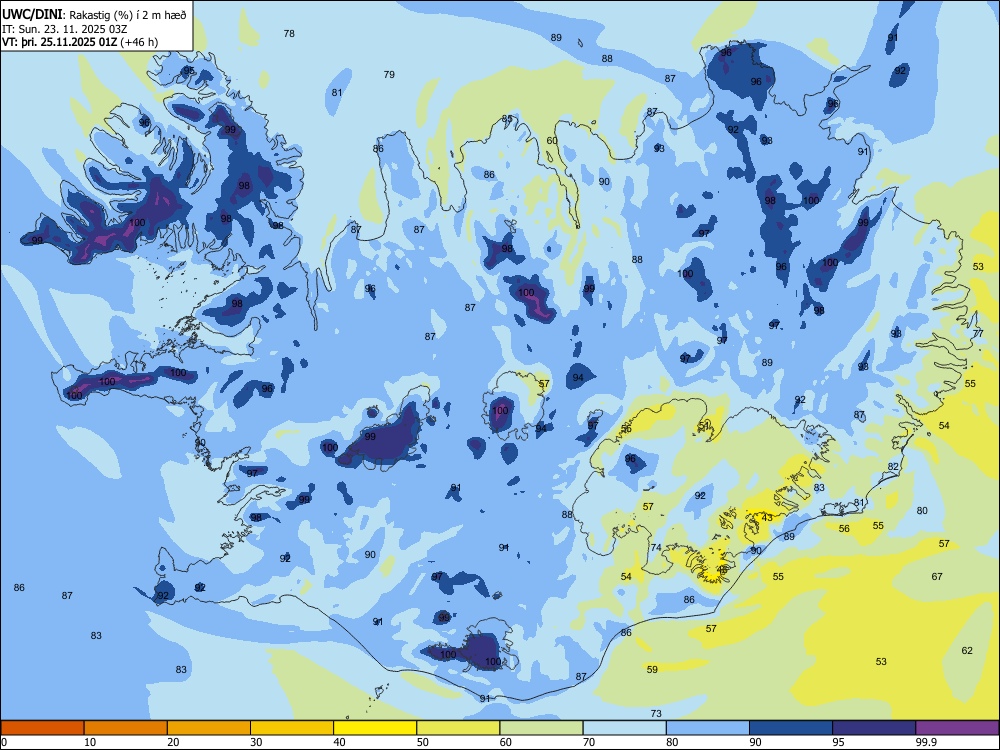Click the humidity value '82' in the southeast
The image size is (1000, 750).
pyautogui.click(x=893, y=466)
